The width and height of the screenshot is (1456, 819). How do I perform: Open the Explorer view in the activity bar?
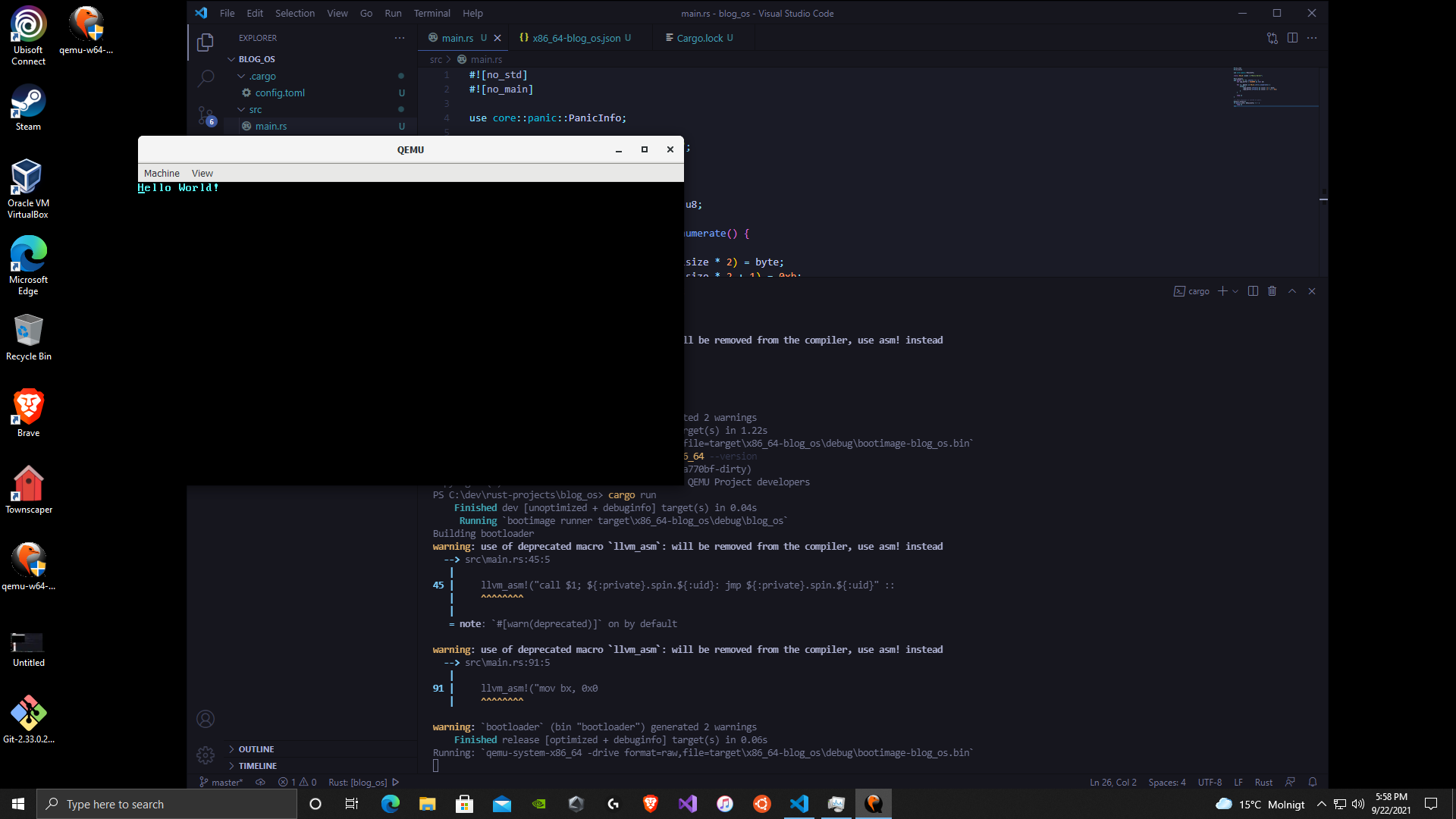coord(205,42)
